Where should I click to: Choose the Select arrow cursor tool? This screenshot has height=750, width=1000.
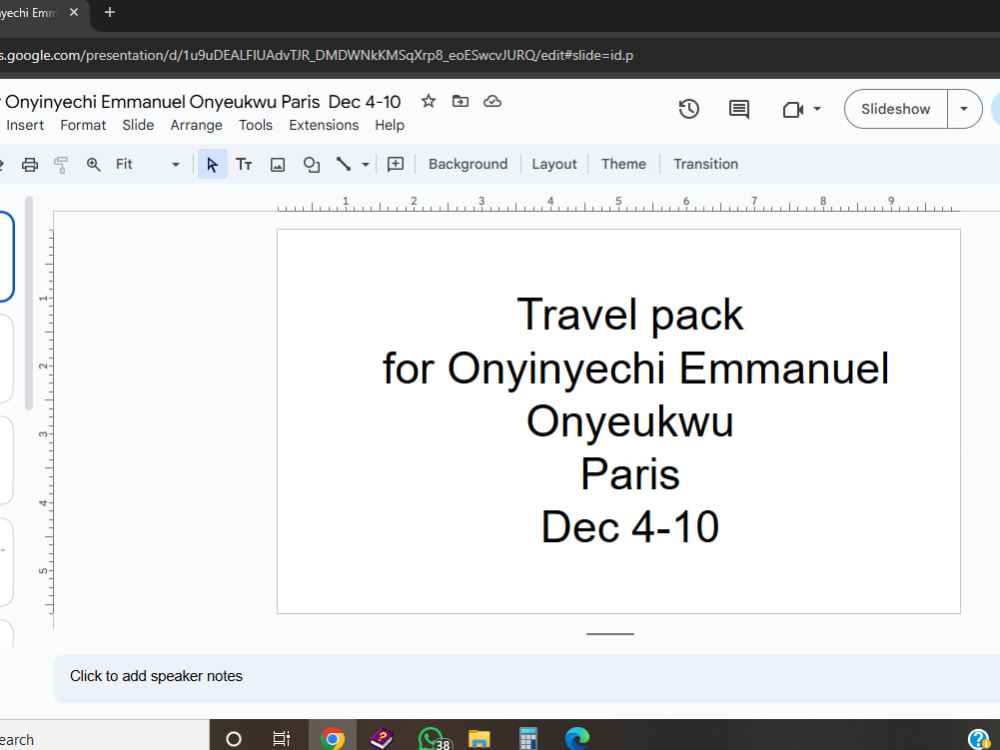pos(212,165)
